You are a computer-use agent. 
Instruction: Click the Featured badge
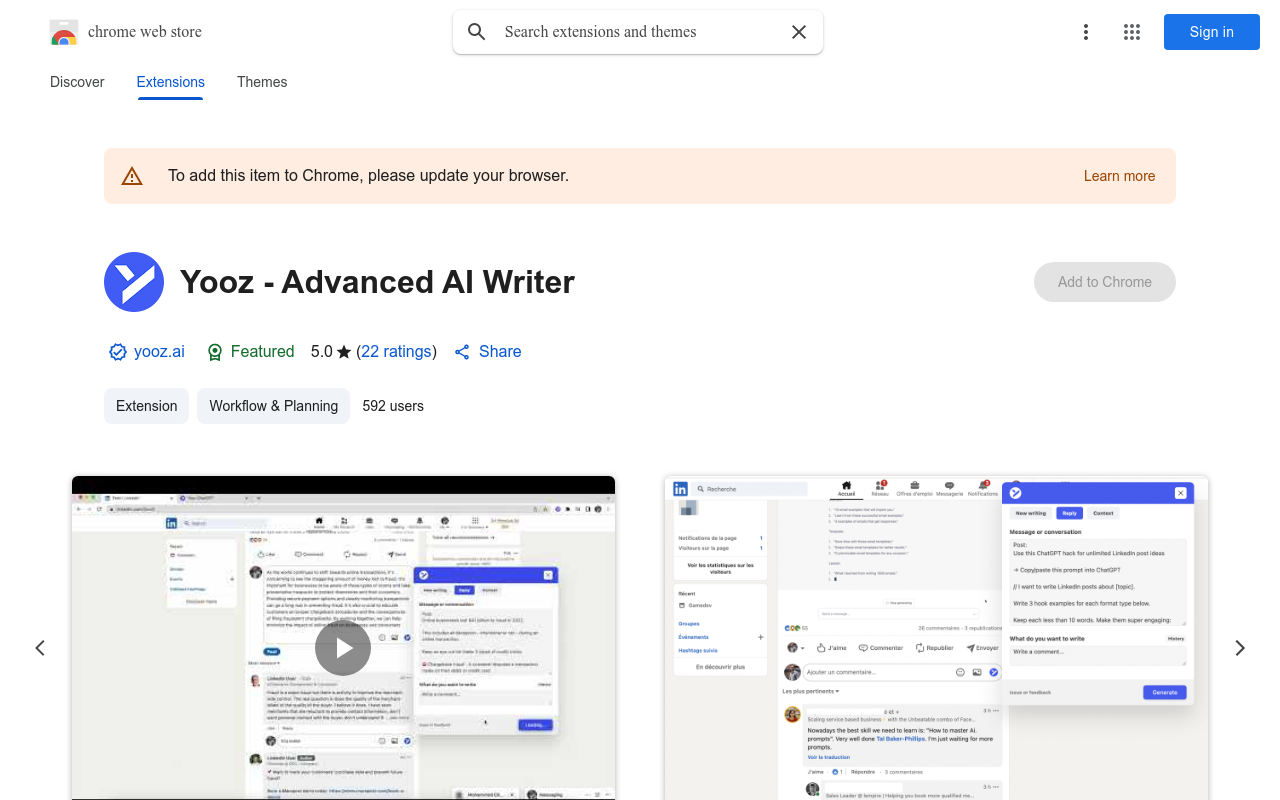(x=250, y=352)
